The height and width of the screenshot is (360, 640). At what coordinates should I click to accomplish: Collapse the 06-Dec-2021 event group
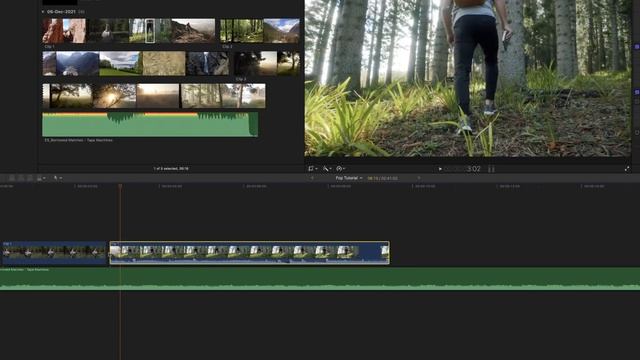click(x=43, y=12)
